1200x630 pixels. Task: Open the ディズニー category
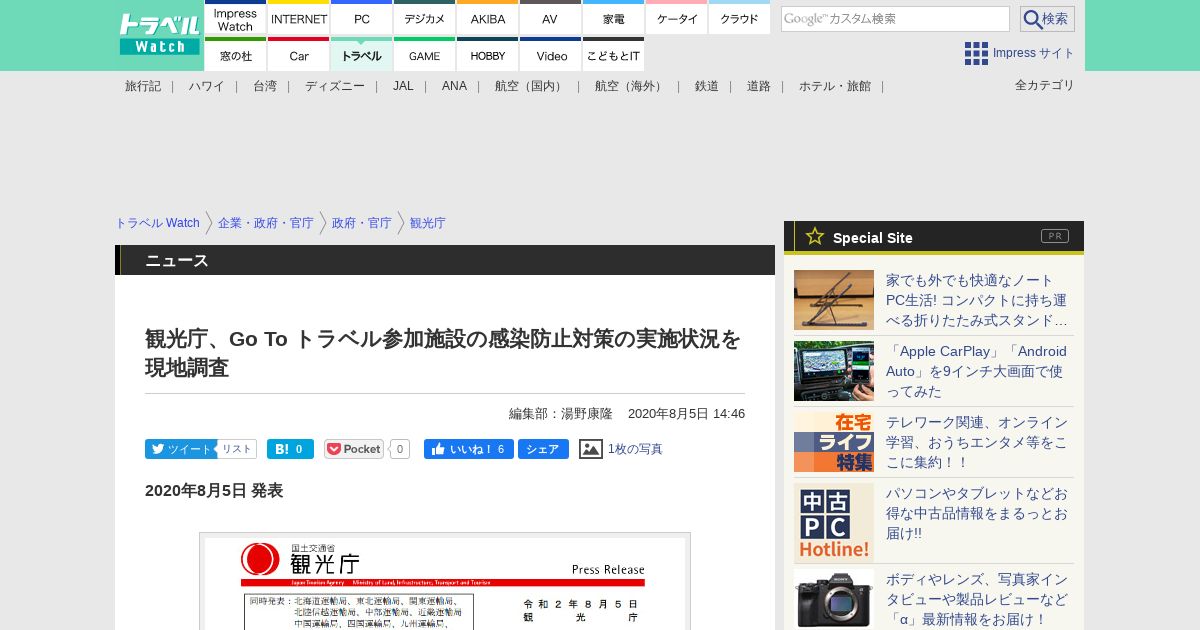pyautogui.click(x=335, y=86)
